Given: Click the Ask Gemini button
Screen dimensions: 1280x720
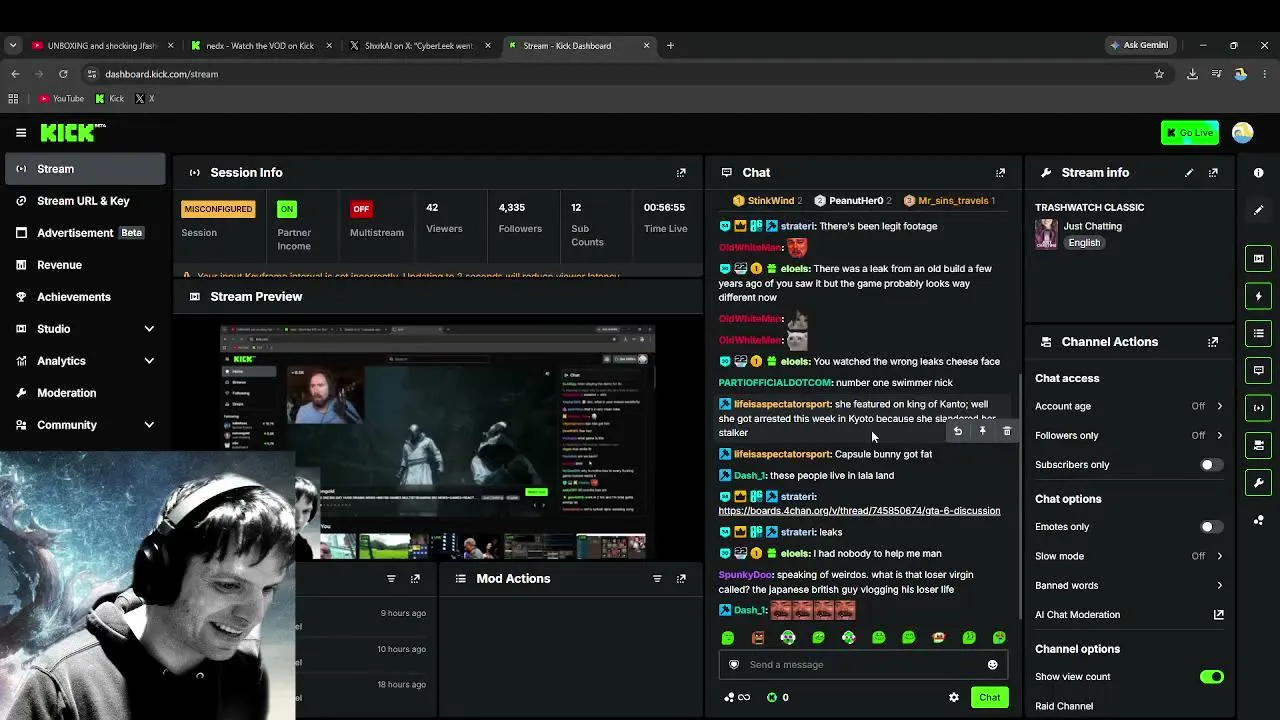Looking at the screenshot, I should pyautogui.click(x=1138, y=45).
